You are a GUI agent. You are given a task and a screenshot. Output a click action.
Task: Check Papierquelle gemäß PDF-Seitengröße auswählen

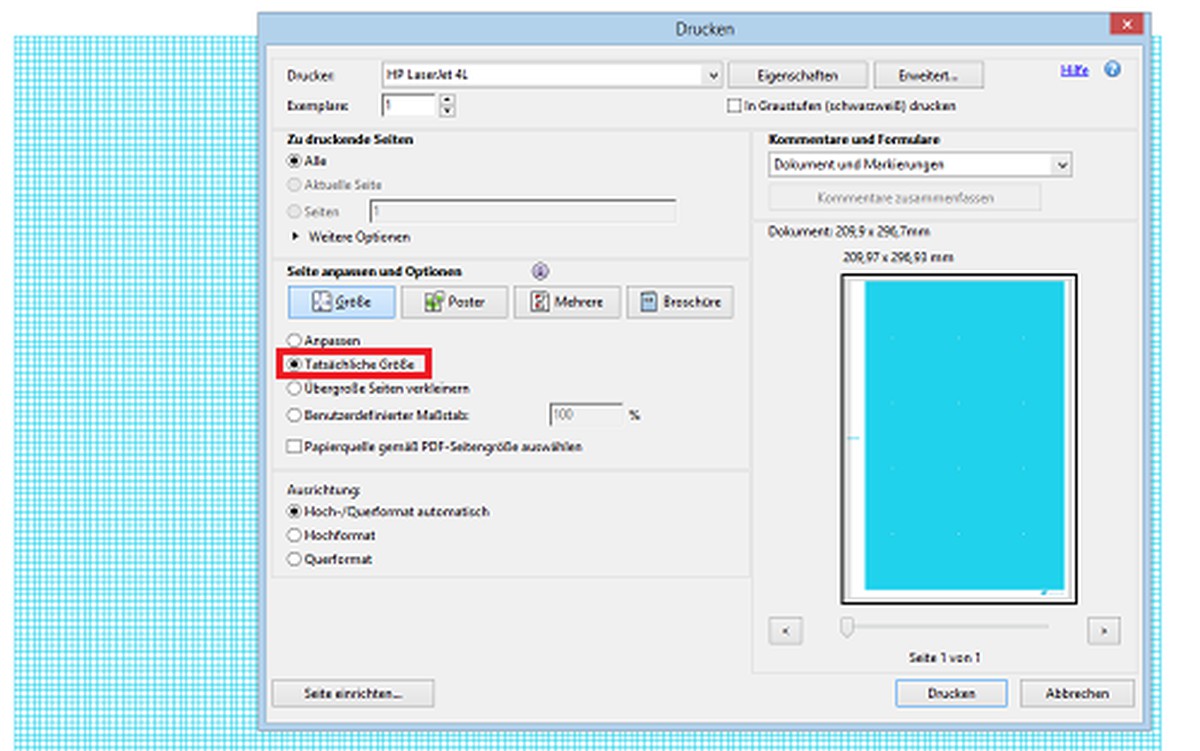tap(294, 447)
